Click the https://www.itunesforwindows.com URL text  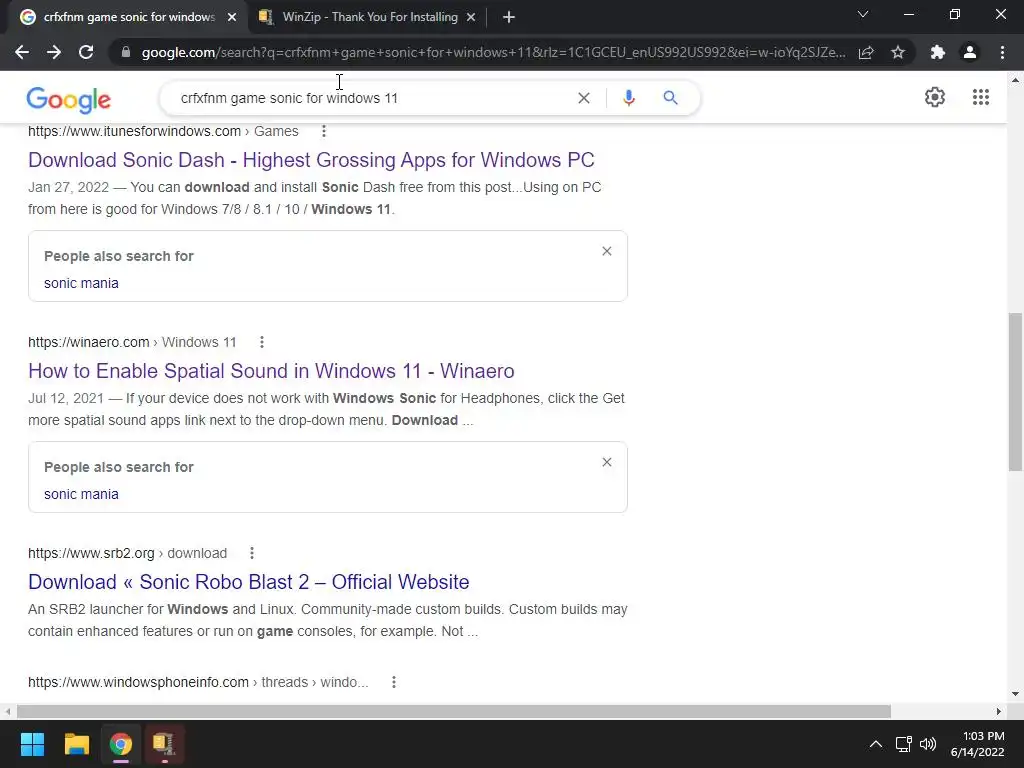point(135,131)
